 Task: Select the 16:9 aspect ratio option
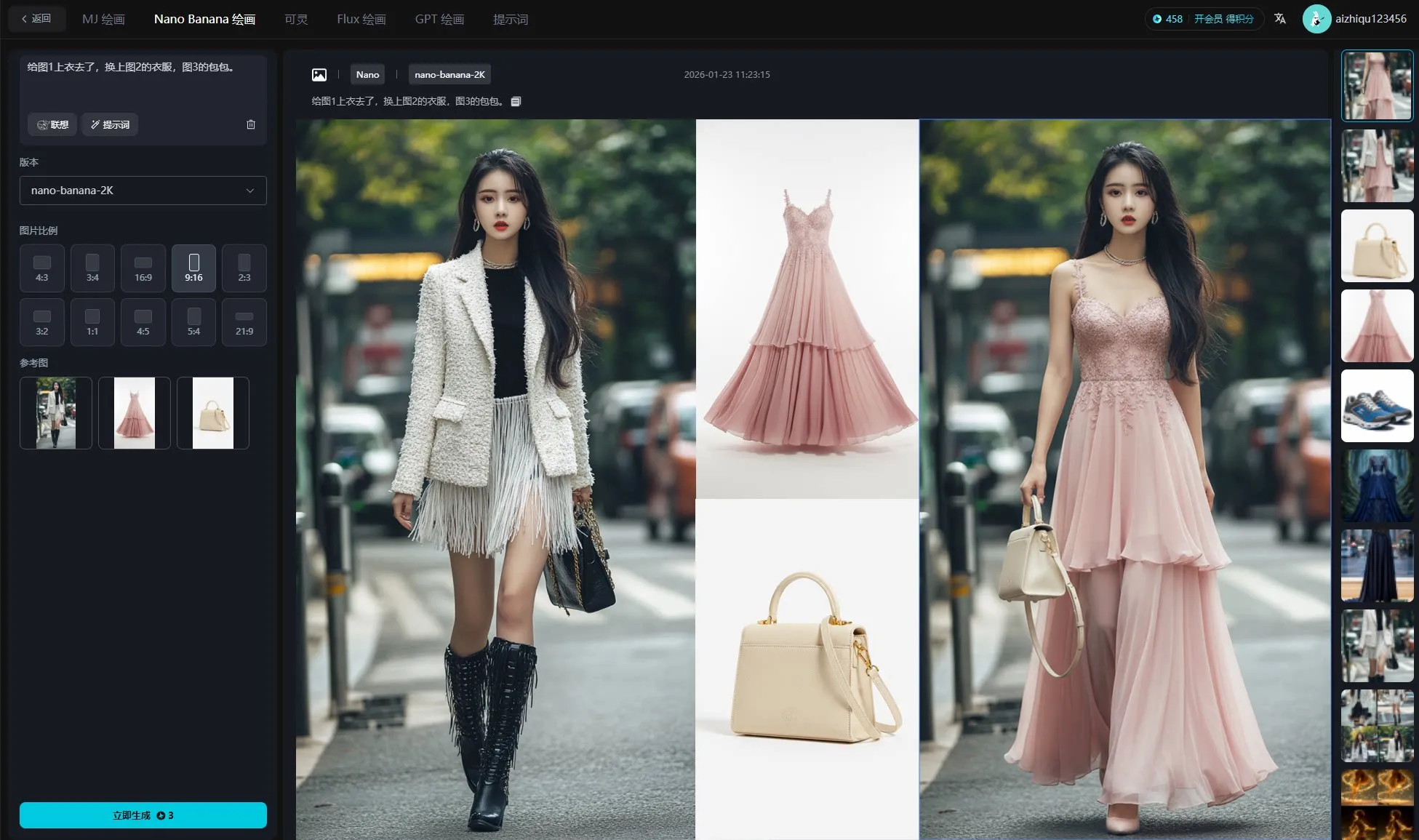143,268
